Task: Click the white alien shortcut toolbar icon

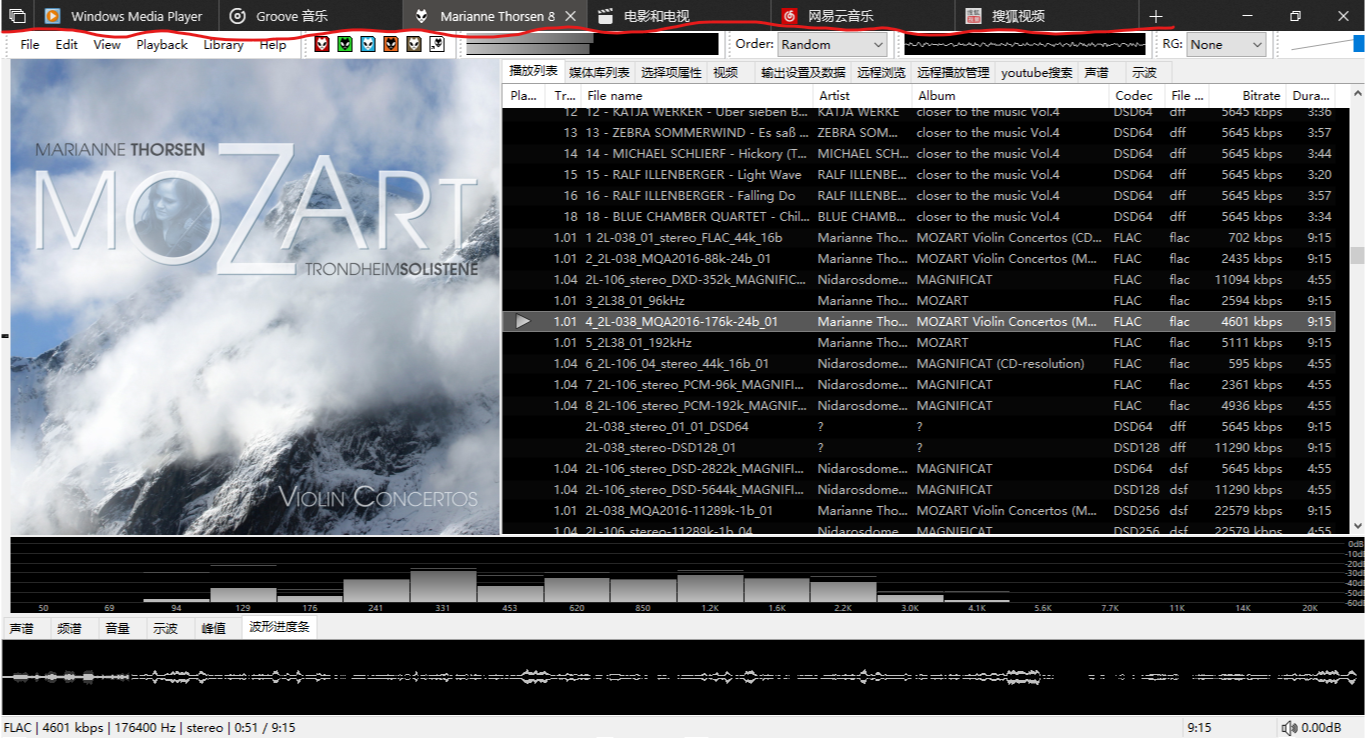Action: pyautogui.click(x=437, y=44)
